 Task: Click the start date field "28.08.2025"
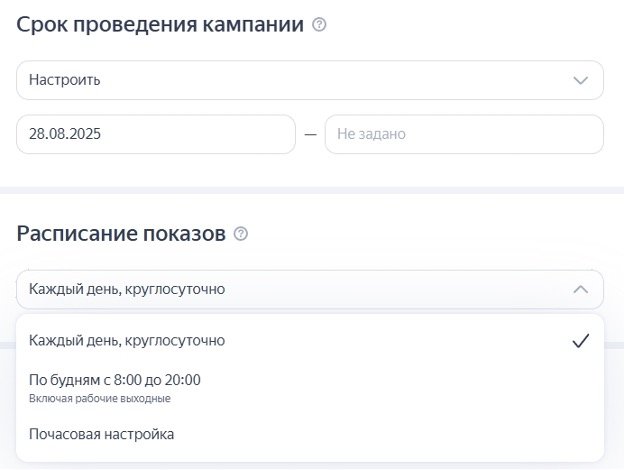click(156, 134)
